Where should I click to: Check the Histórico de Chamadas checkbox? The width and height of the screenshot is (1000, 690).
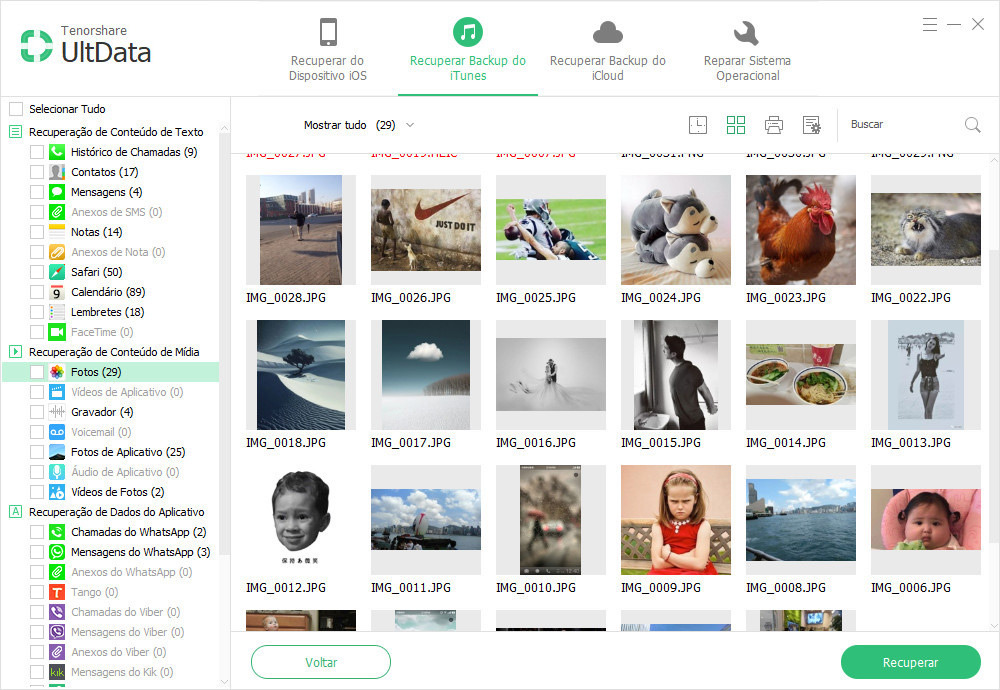coord(37,152)
